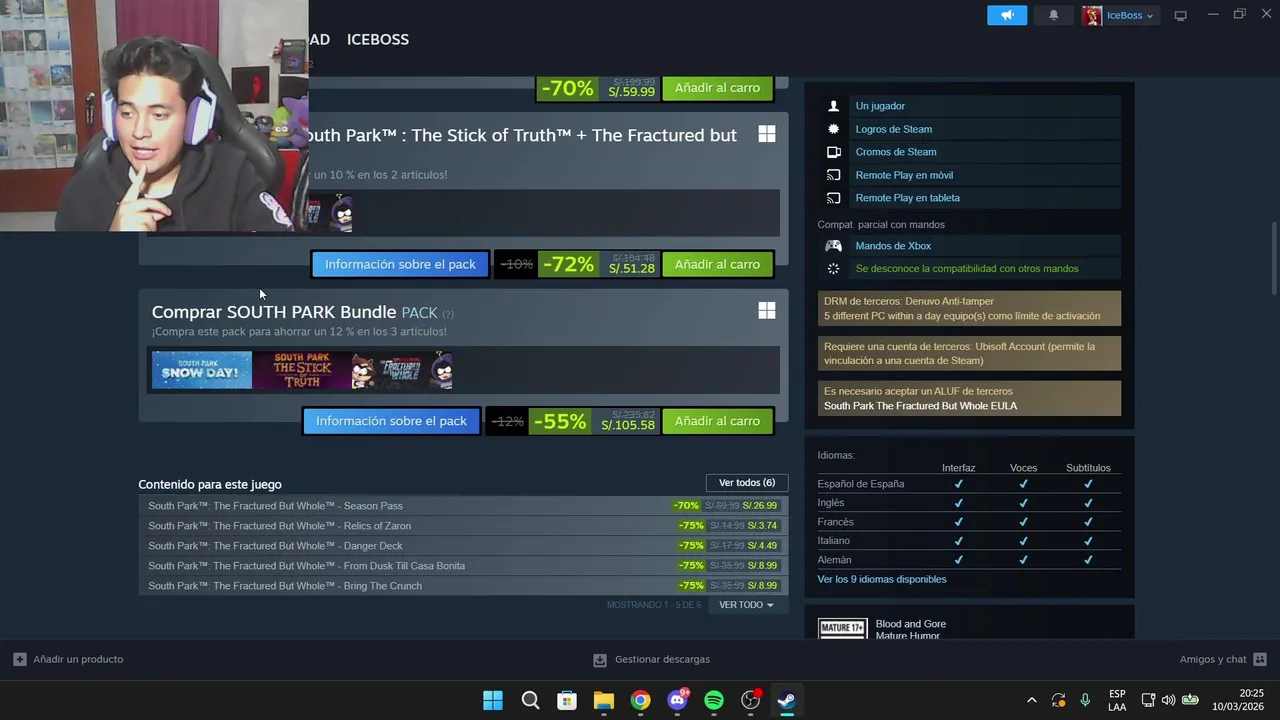Click the Denuvo Anti-tamper DRM notice
This screenshot has height=720, width=1280.
(x=969, y=308)
